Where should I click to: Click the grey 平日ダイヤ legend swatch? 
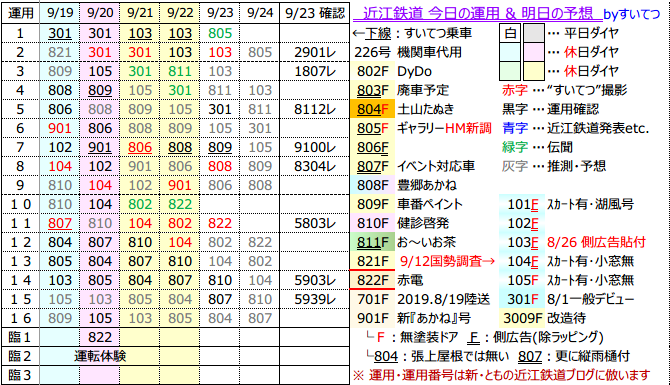[534, 33]
